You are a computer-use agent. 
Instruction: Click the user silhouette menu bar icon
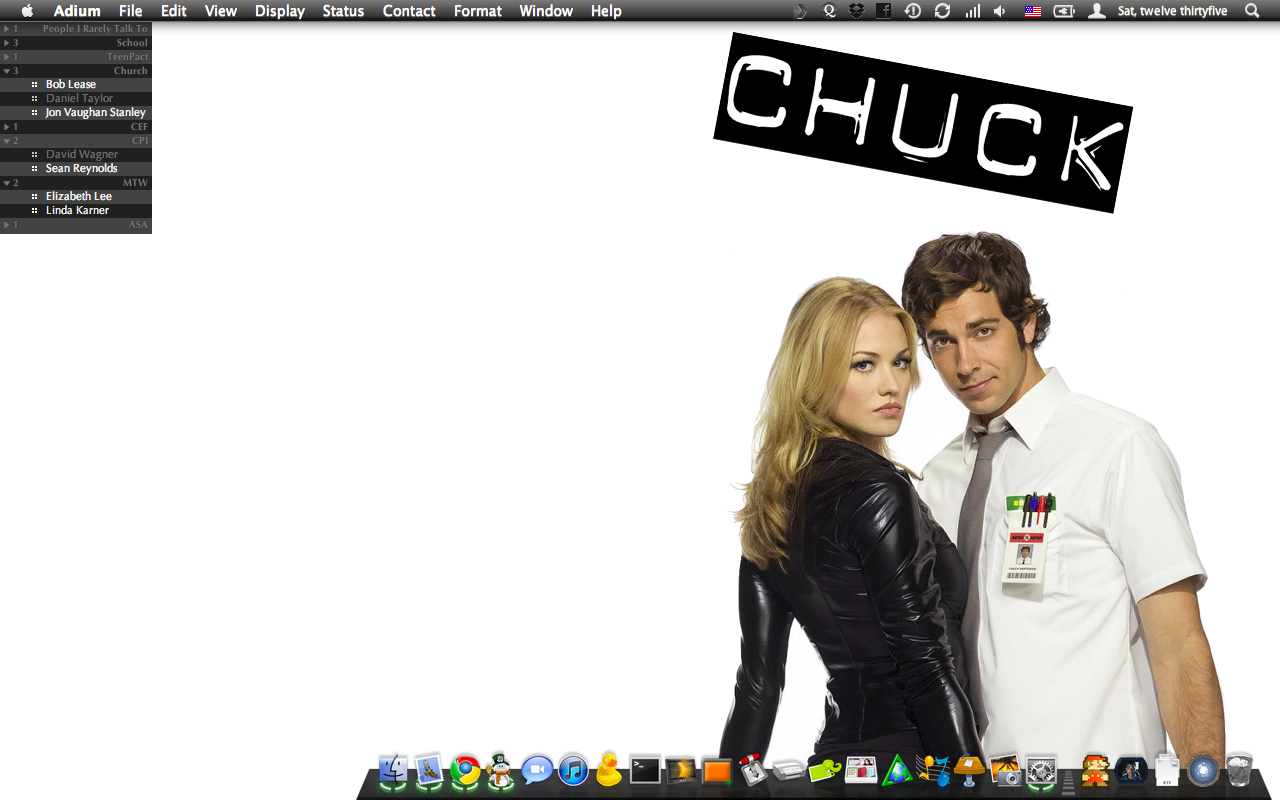pos(1097,11)
